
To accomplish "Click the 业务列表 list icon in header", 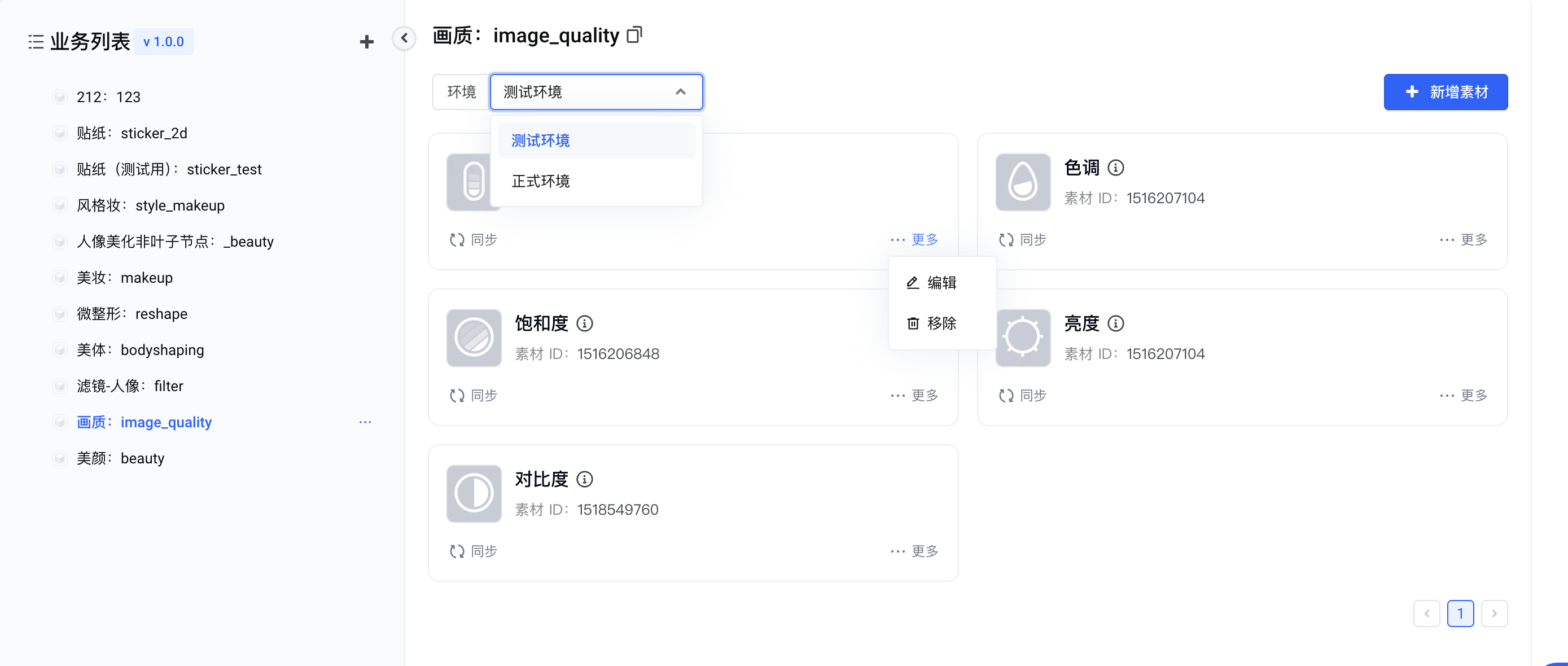I will click(36, 42).
